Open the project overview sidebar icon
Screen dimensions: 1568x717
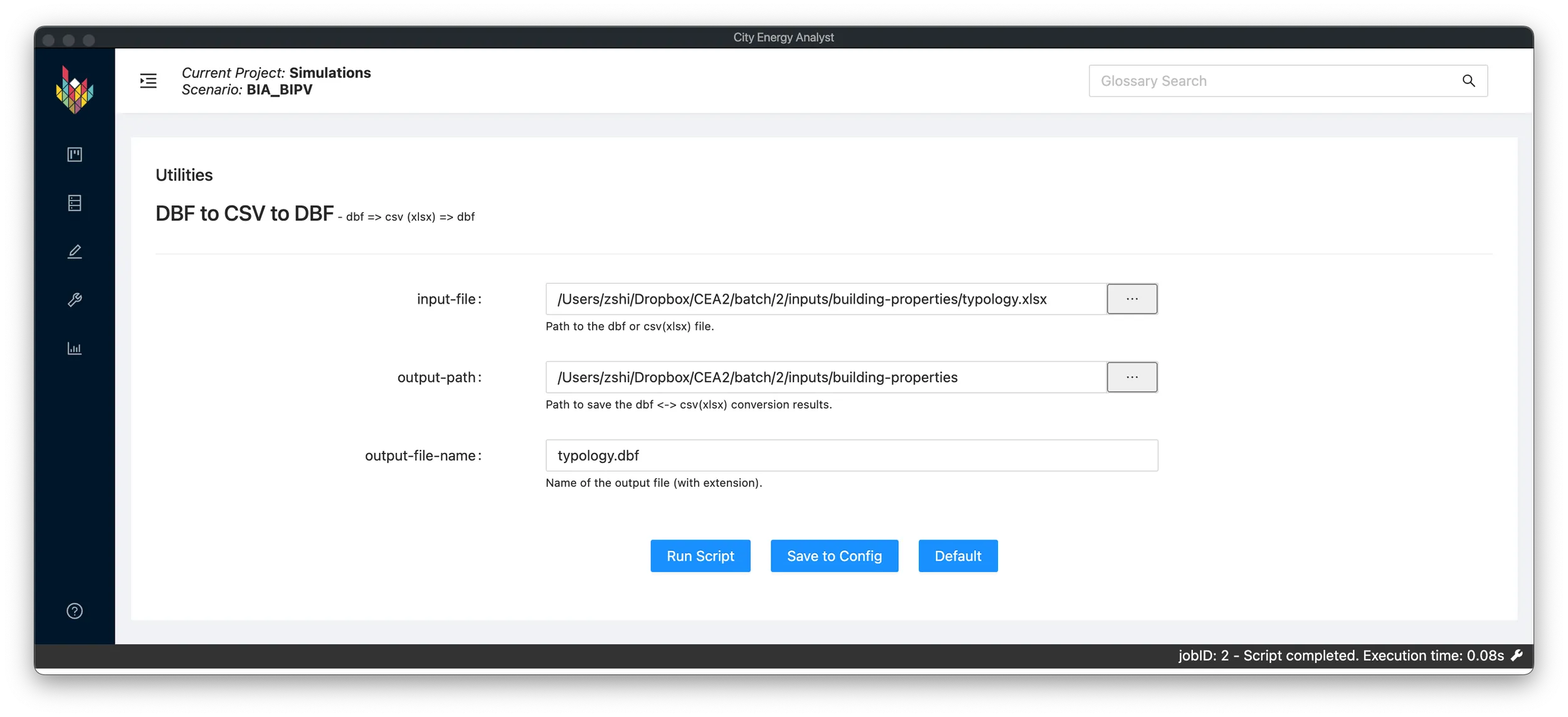click(75, 154)
